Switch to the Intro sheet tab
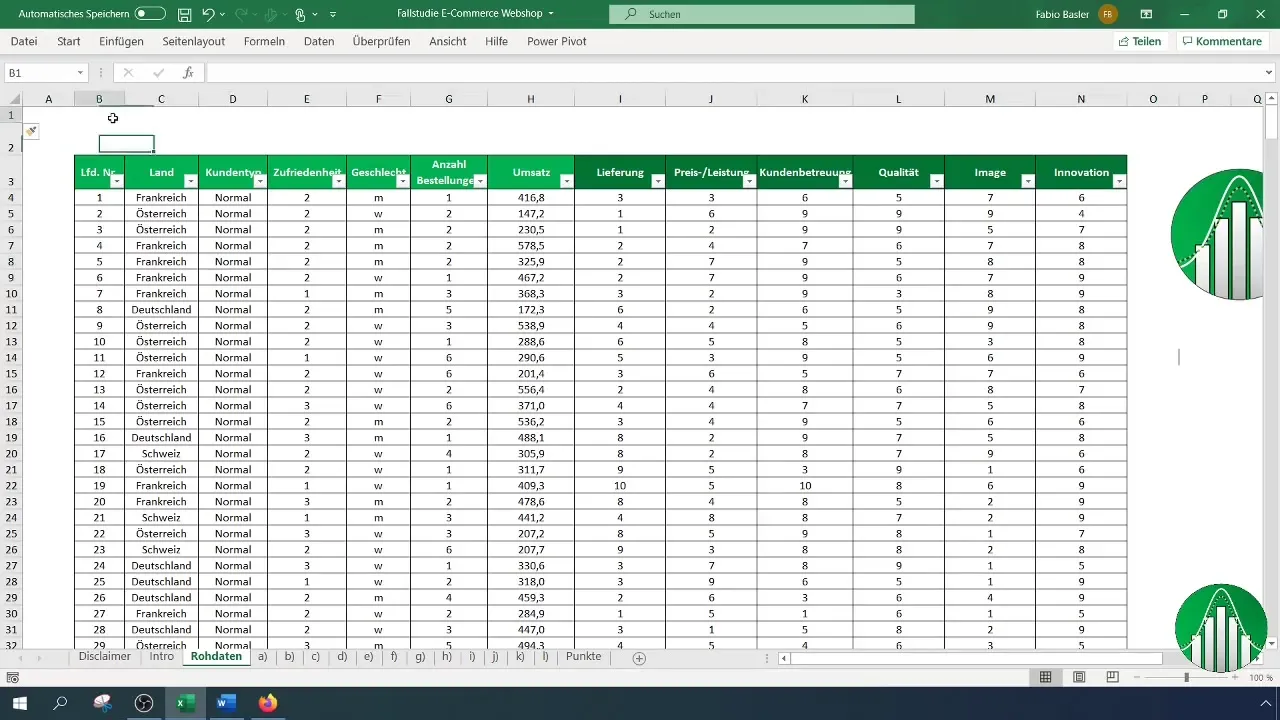This screenshot has height=720, width=1280. pos(162,657)
